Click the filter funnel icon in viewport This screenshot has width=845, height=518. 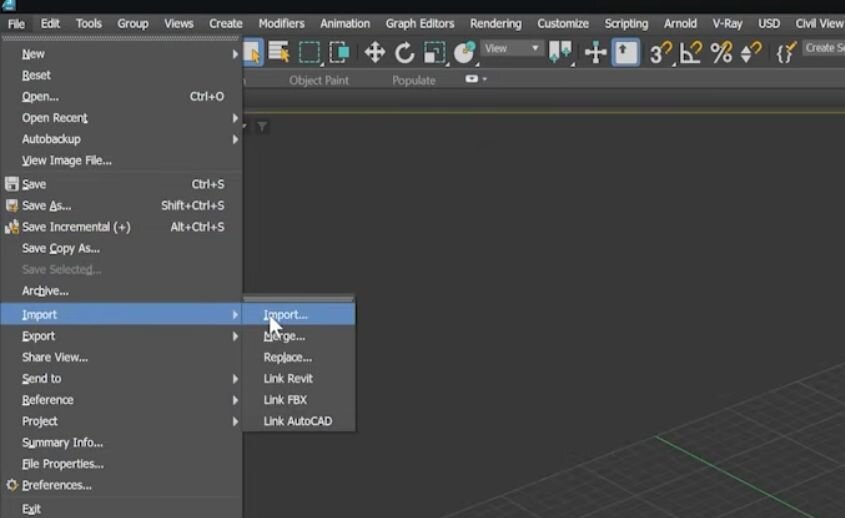point(262,127)
